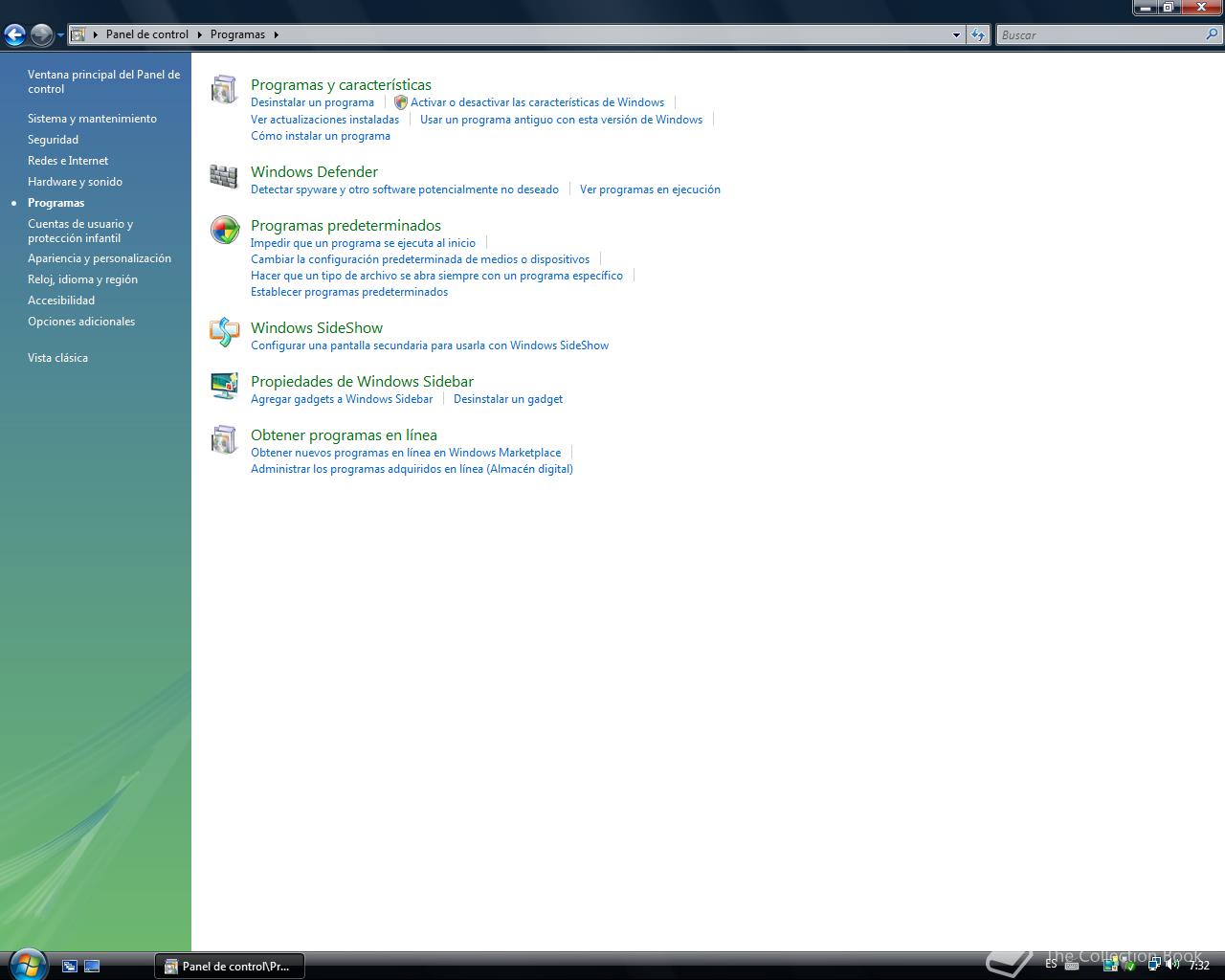This screenshot has width=1225, height=980.
Task: Select Programas in sidebar
Action: [56, 203]
